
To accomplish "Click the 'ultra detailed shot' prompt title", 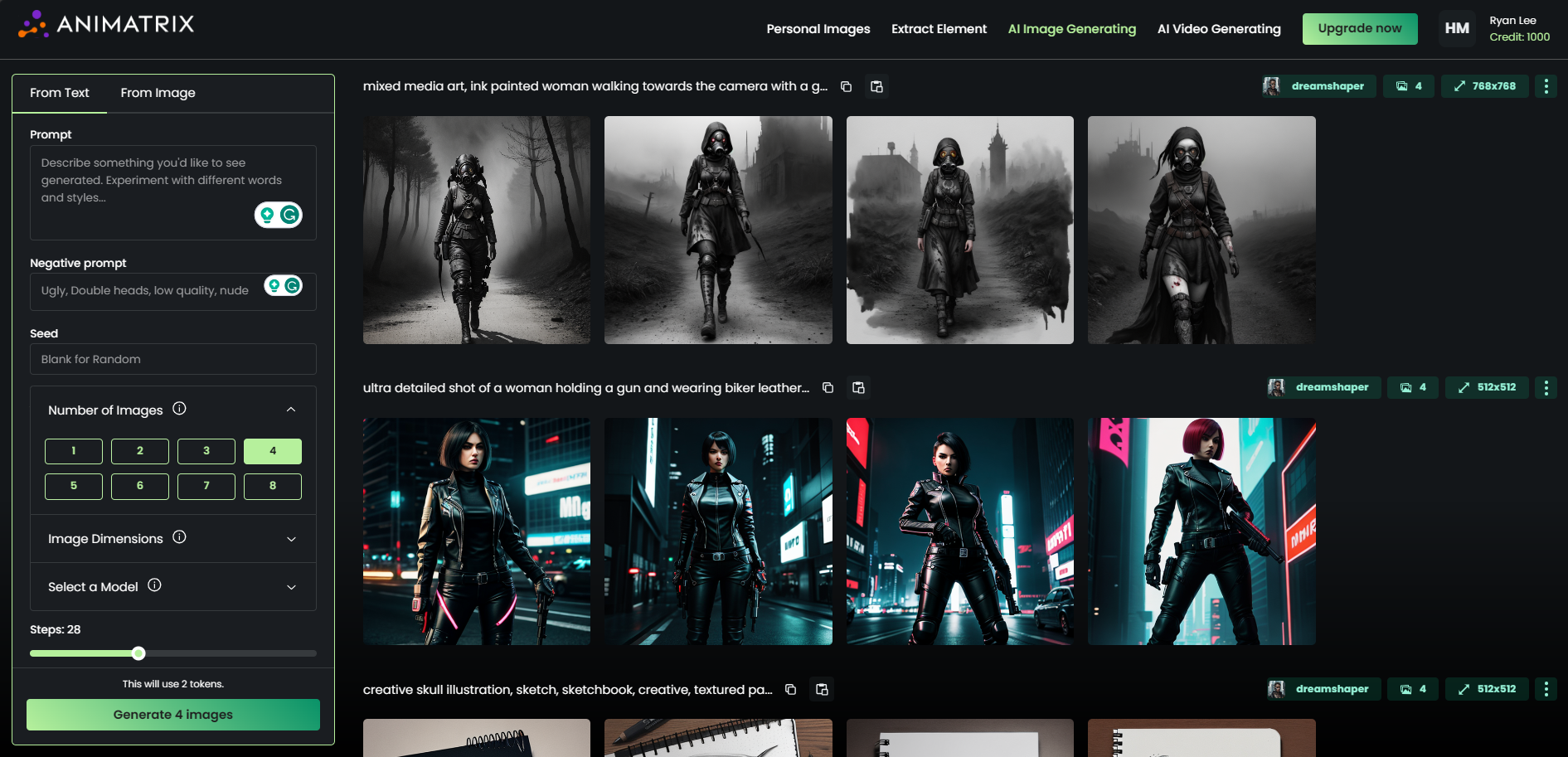I will pyautogui.click(x=586, y=388).
